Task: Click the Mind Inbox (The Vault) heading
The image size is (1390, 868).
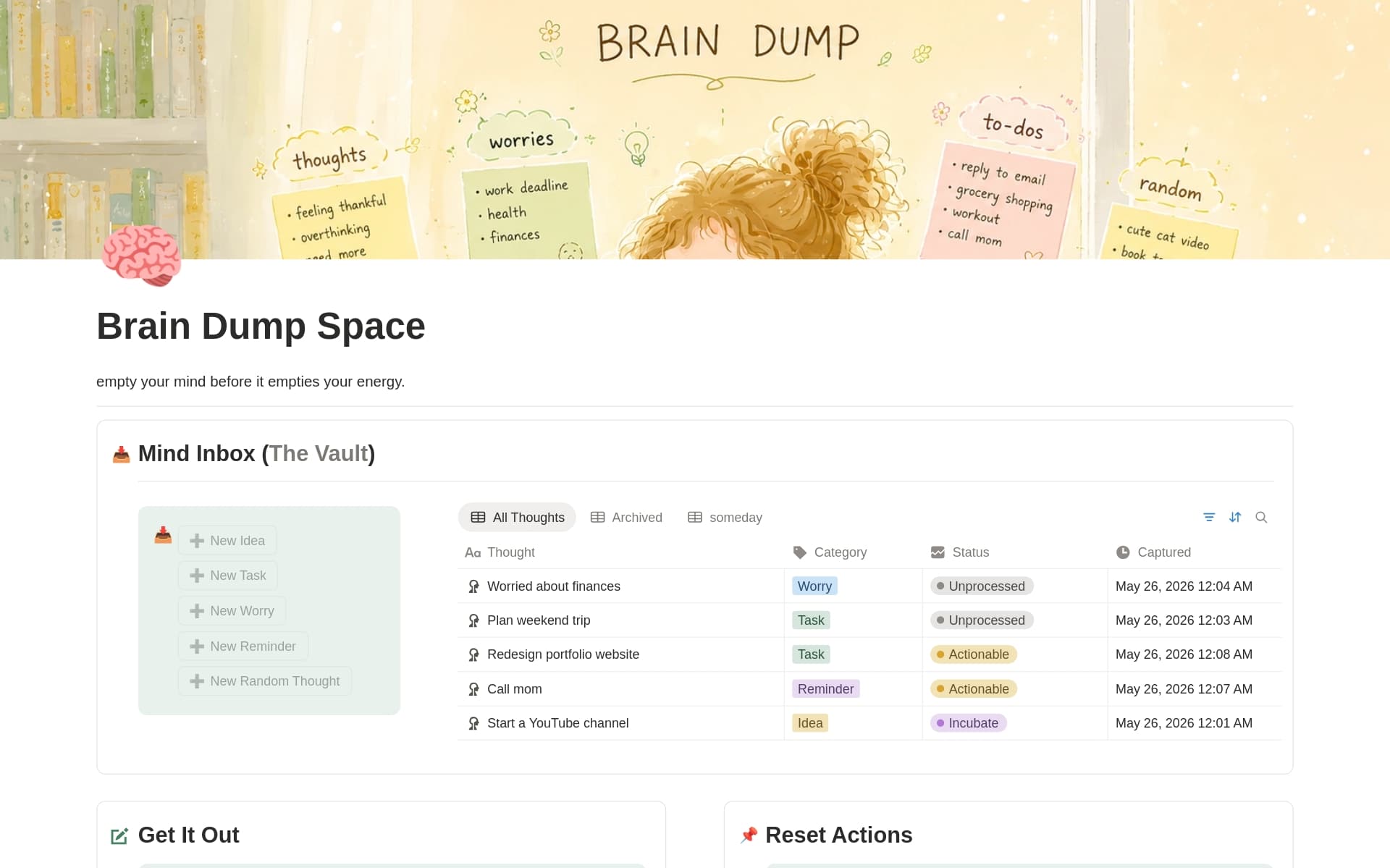Action: click(x=256, y=454)
